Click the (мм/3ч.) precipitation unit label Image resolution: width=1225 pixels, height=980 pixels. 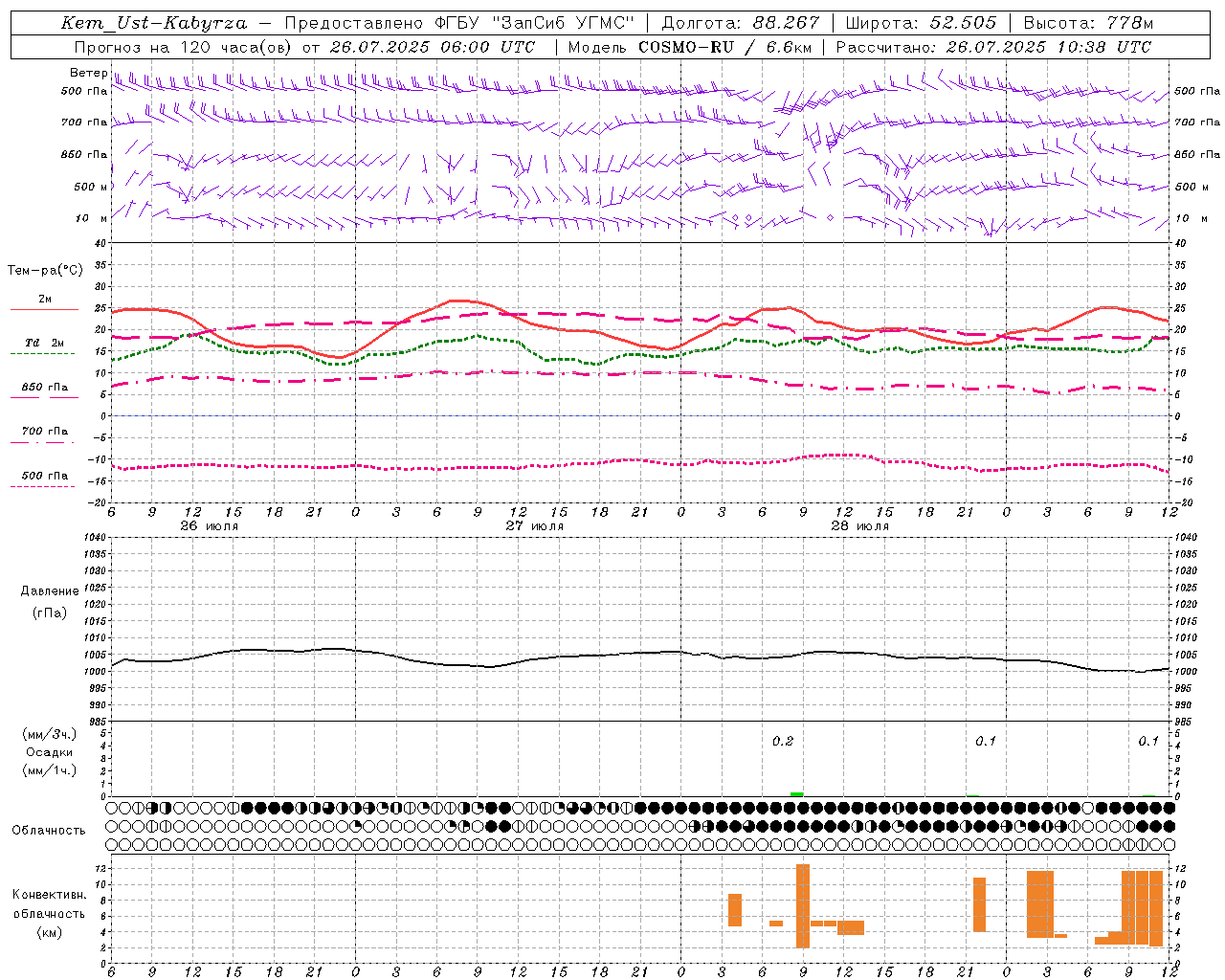coord(50,734)
